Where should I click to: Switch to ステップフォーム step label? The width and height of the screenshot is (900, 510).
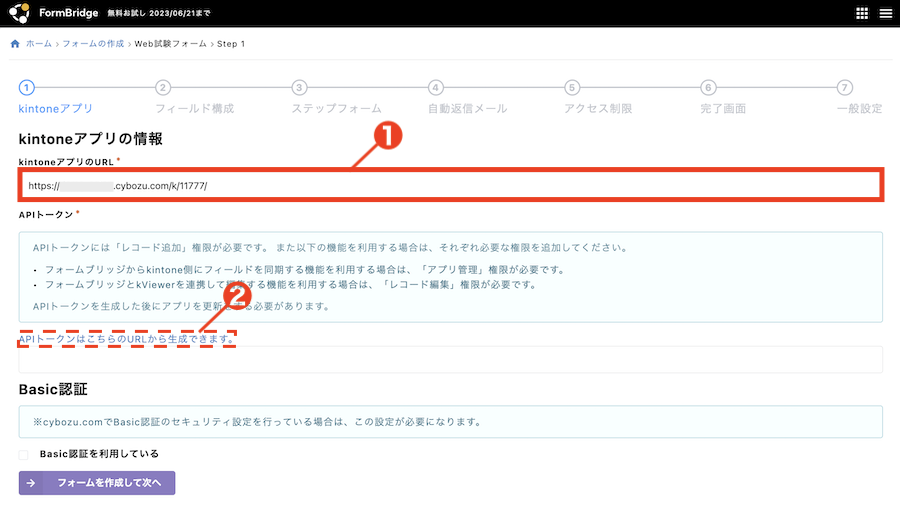tap(336, 108)
